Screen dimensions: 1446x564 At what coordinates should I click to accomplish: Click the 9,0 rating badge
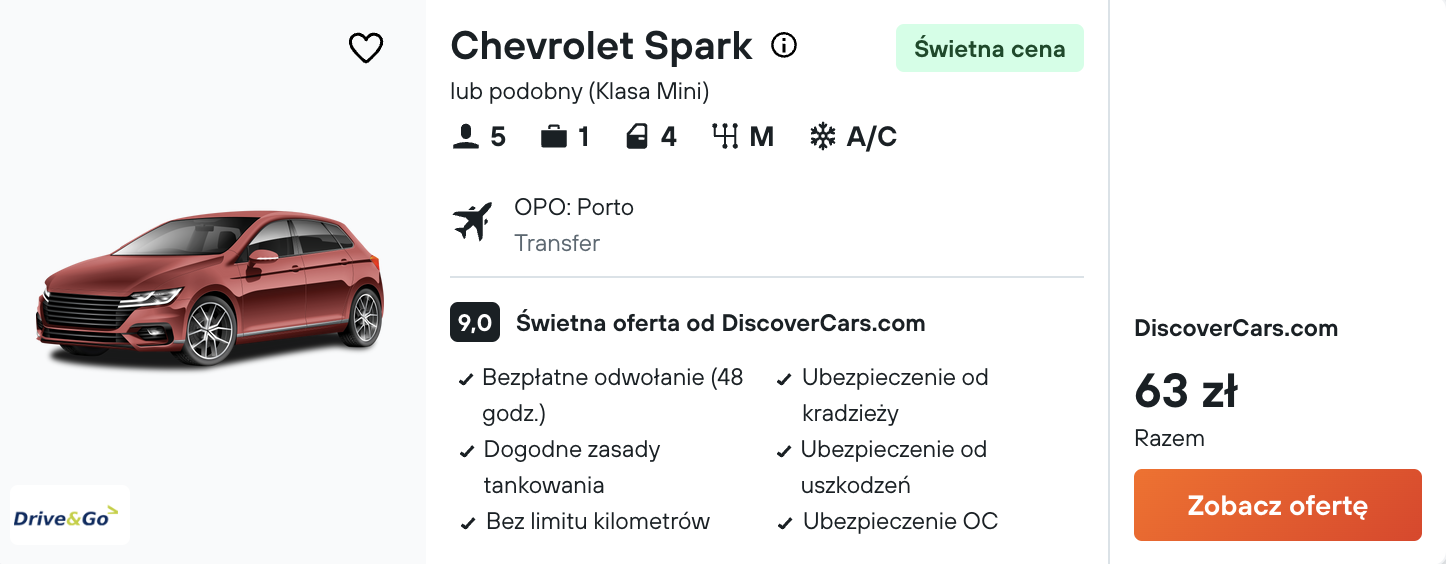(475, 323)
